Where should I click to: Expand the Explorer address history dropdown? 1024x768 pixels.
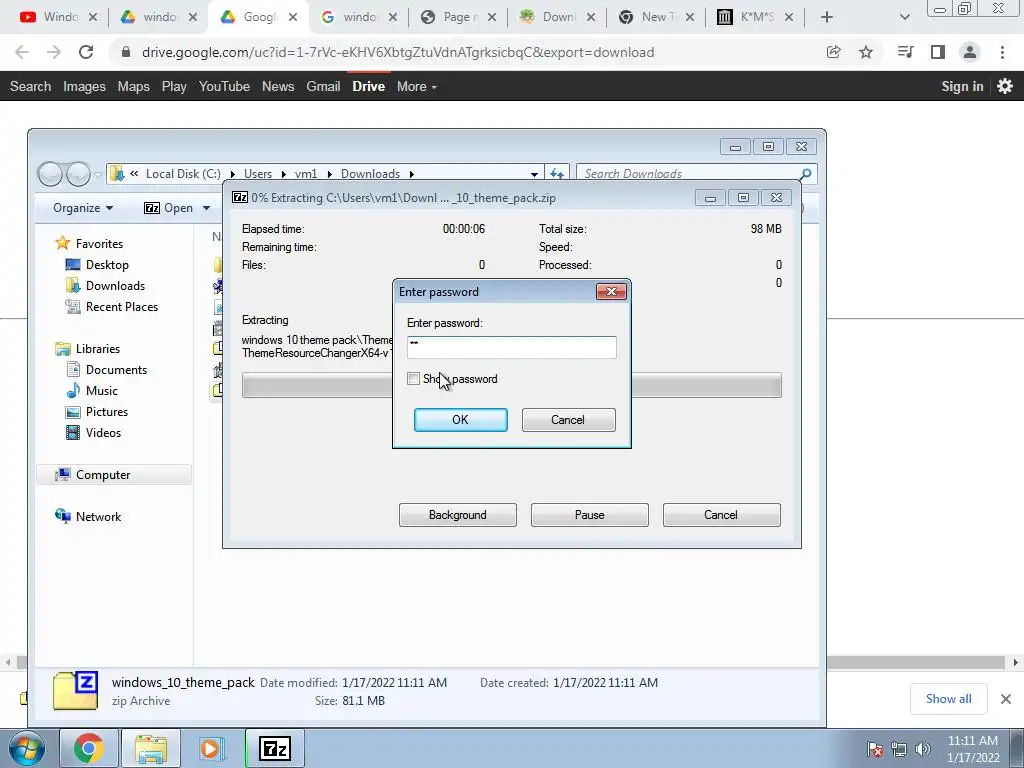point(534,174)
